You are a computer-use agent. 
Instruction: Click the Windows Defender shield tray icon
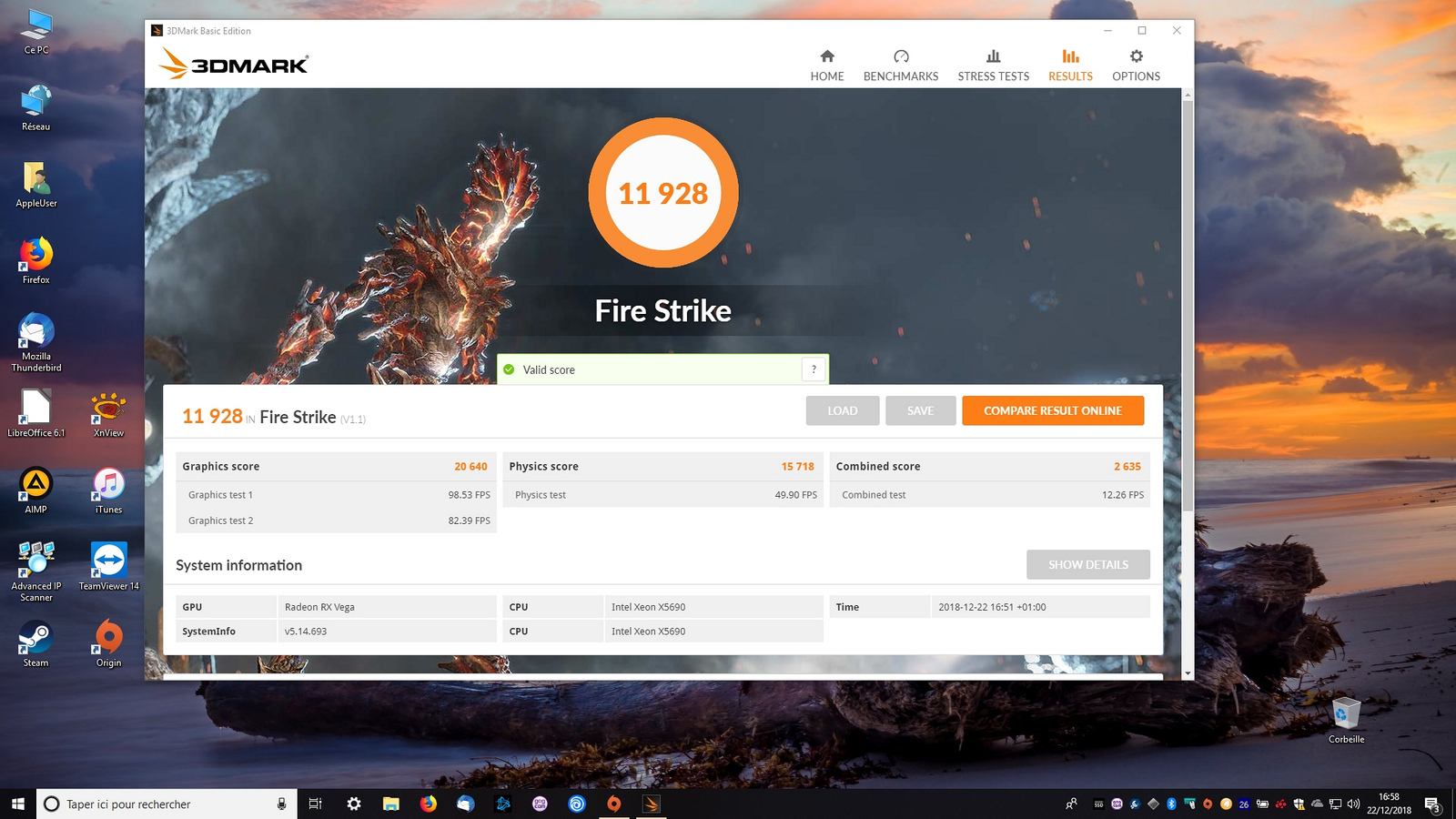coord(1299,804)
